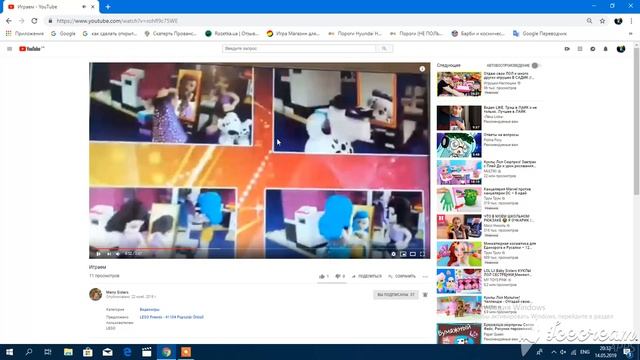Open the Приложения apps bookmark

25,34
